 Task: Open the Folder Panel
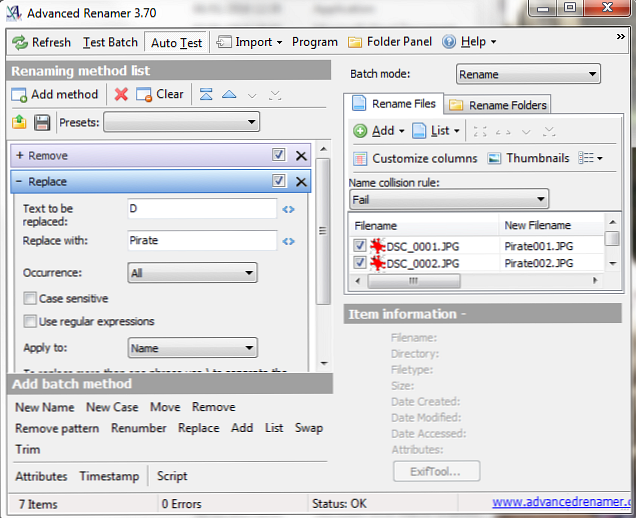click(x=389, y=42)
